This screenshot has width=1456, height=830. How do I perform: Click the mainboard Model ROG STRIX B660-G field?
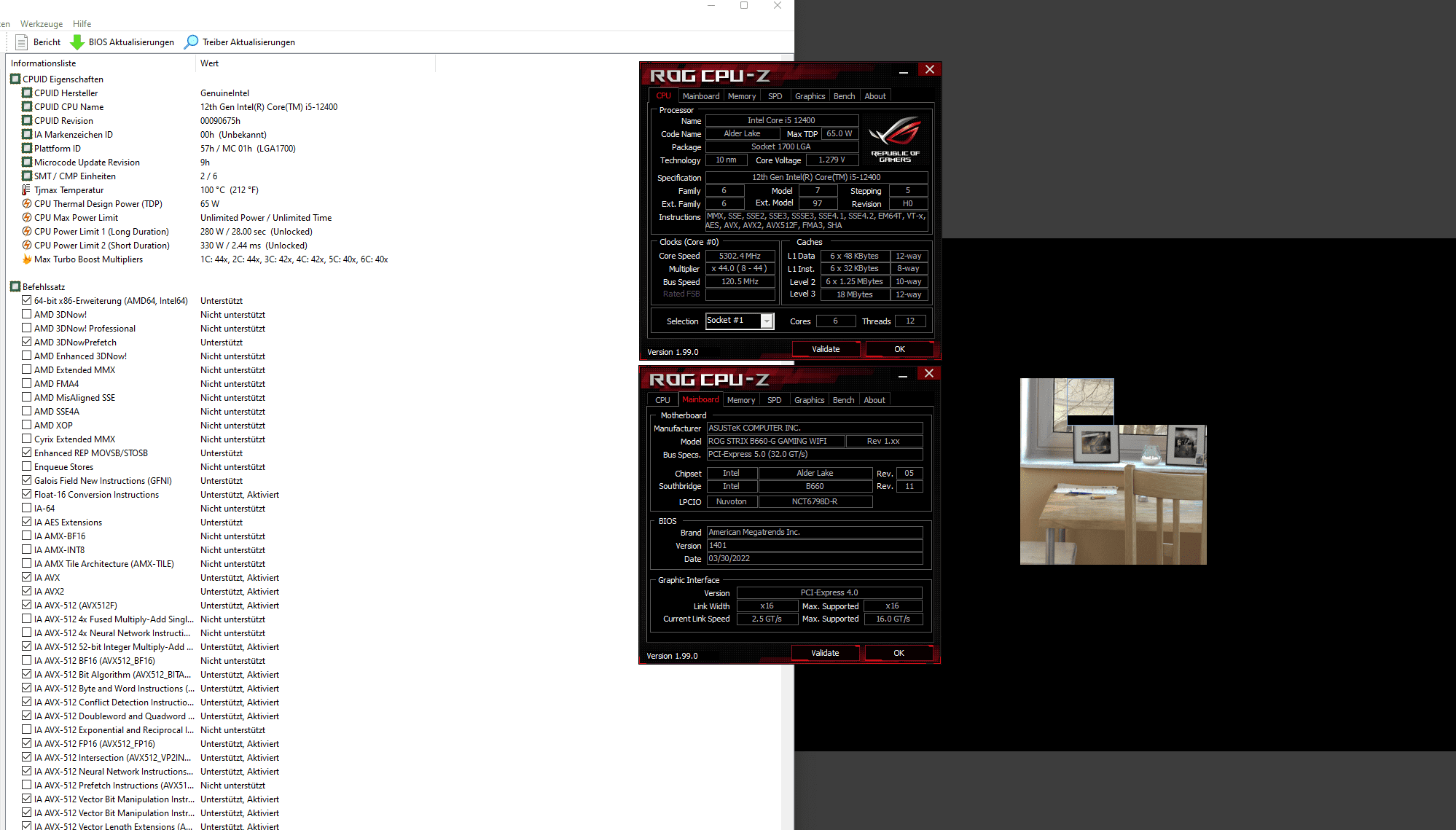tap(775, 441)
